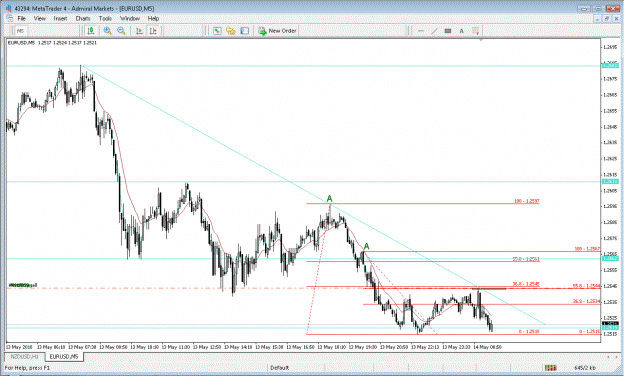625x376 pixels.
Task: Click the MetaTrader app icon in title bar
Action: (x=8, y=8)
